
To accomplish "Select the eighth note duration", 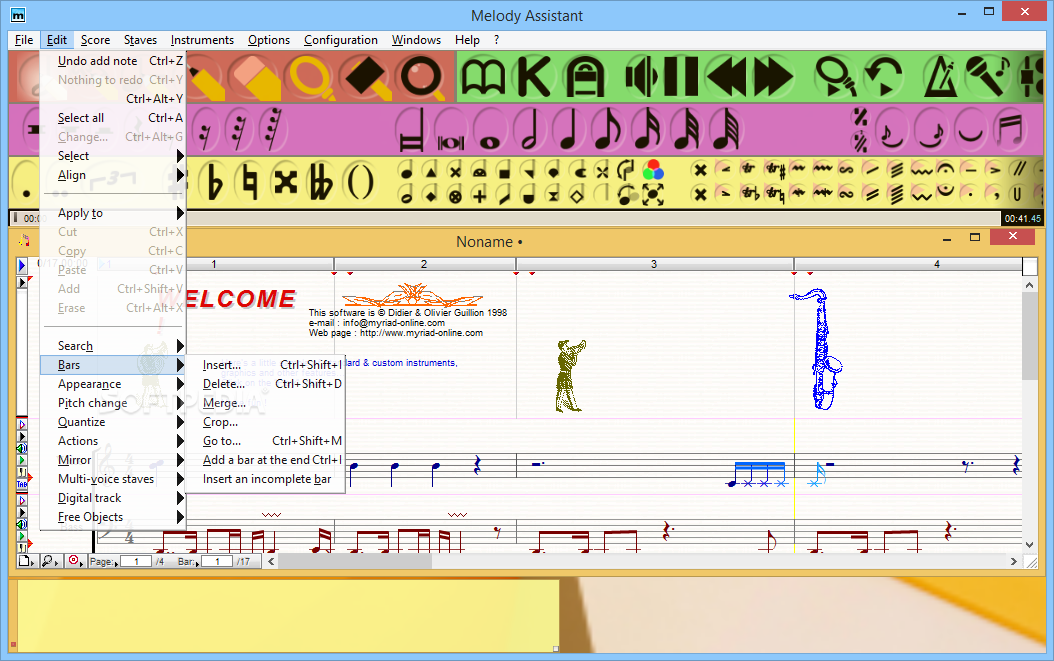I will click(x=608, y=130).
